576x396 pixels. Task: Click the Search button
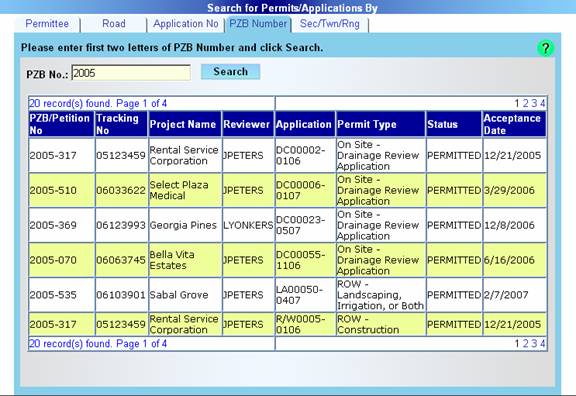coord(230,72)
